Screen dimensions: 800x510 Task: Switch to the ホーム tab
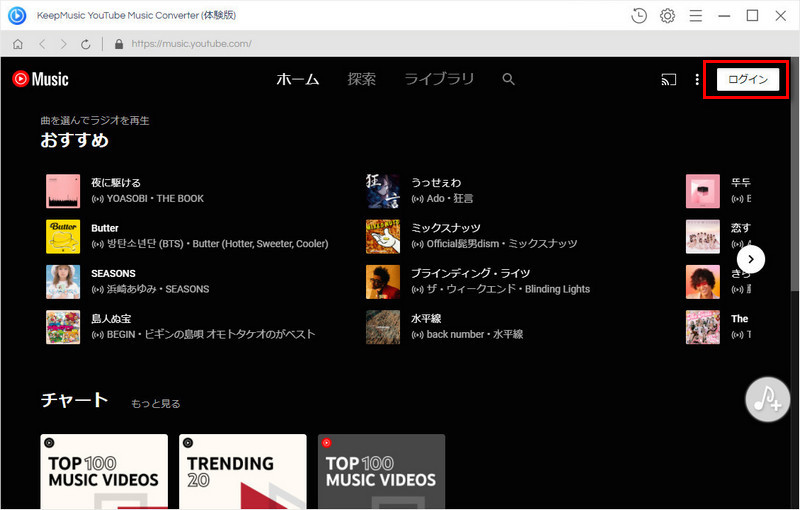[x=298, y=79]
